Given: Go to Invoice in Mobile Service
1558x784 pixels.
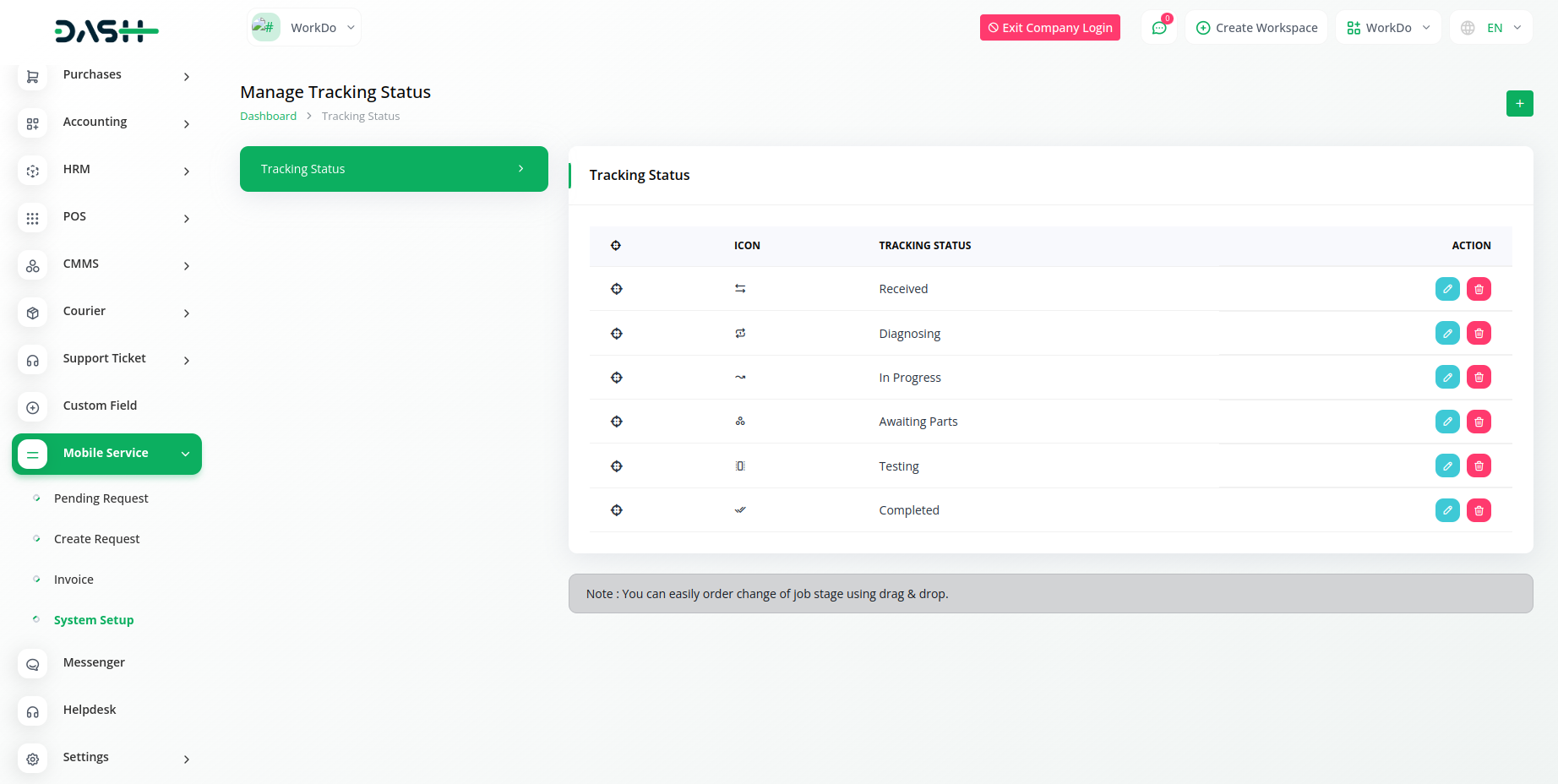Looking at the screenshot, I should (x=74, y=580).
